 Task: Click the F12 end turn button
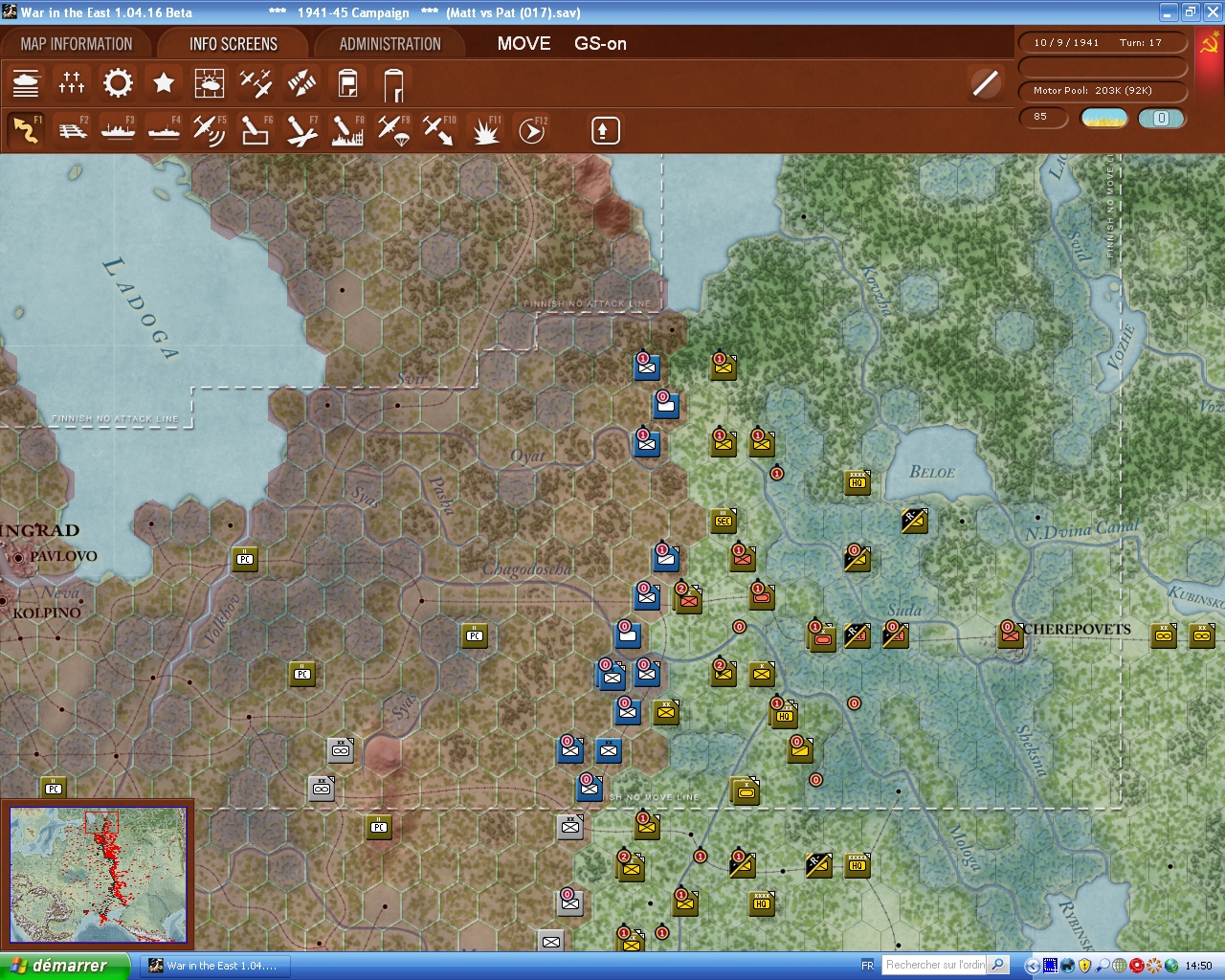pos(532,130)
